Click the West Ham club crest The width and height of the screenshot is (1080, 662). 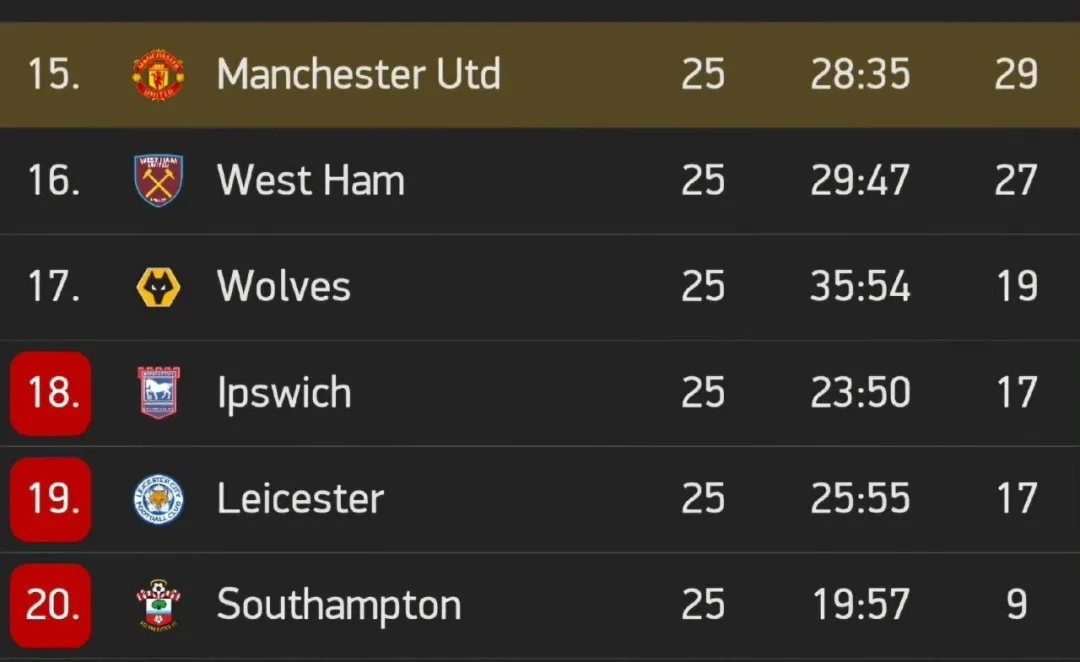pyautogui.click(x=158, y=180)
